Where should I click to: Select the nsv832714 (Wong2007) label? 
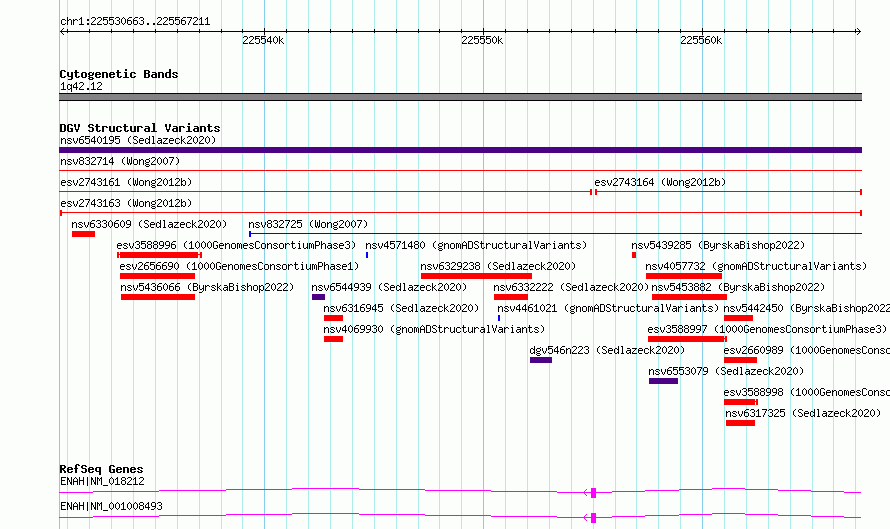coord(120,161)
